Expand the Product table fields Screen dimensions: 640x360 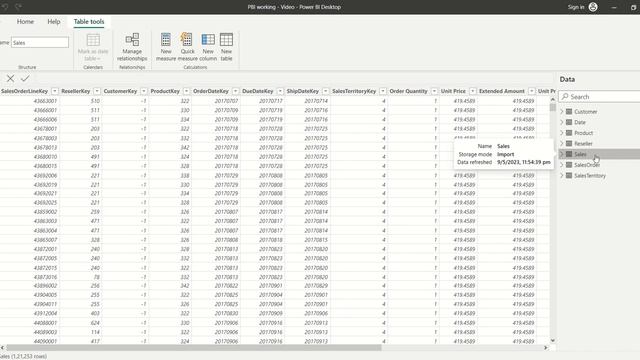coord(562,133)
